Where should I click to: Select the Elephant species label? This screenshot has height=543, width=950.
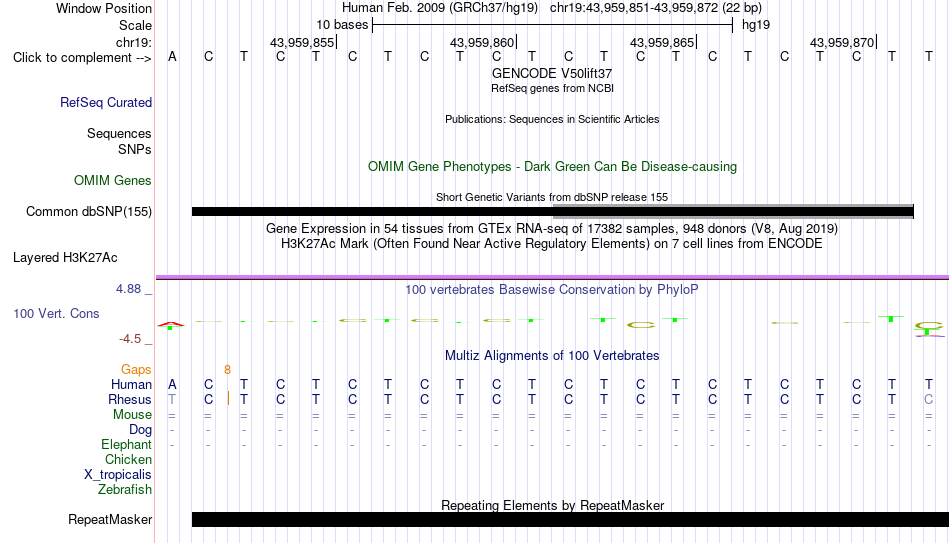(x=127, y=444)
